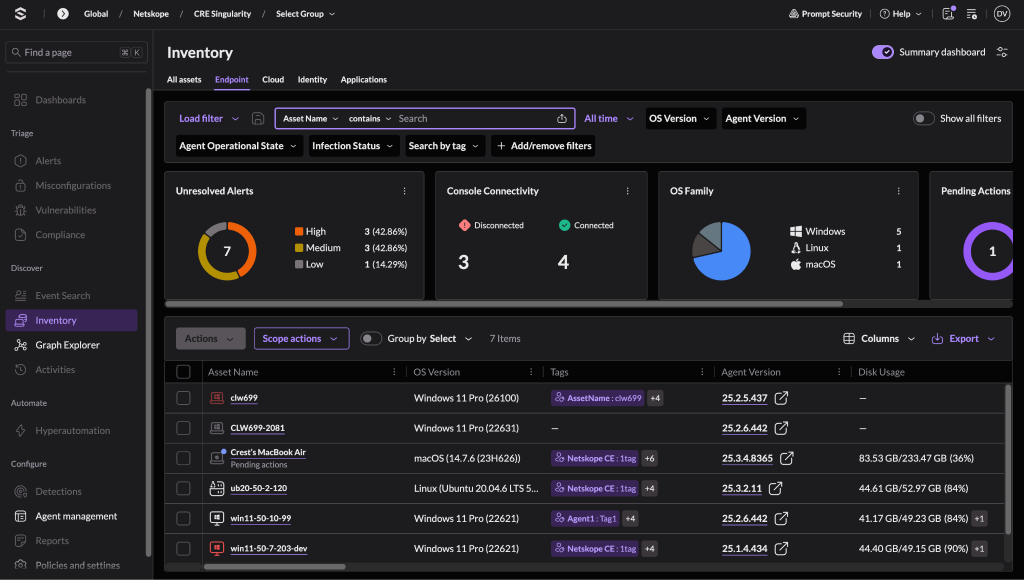Open the OS Family card options menu

coord(899,191)
